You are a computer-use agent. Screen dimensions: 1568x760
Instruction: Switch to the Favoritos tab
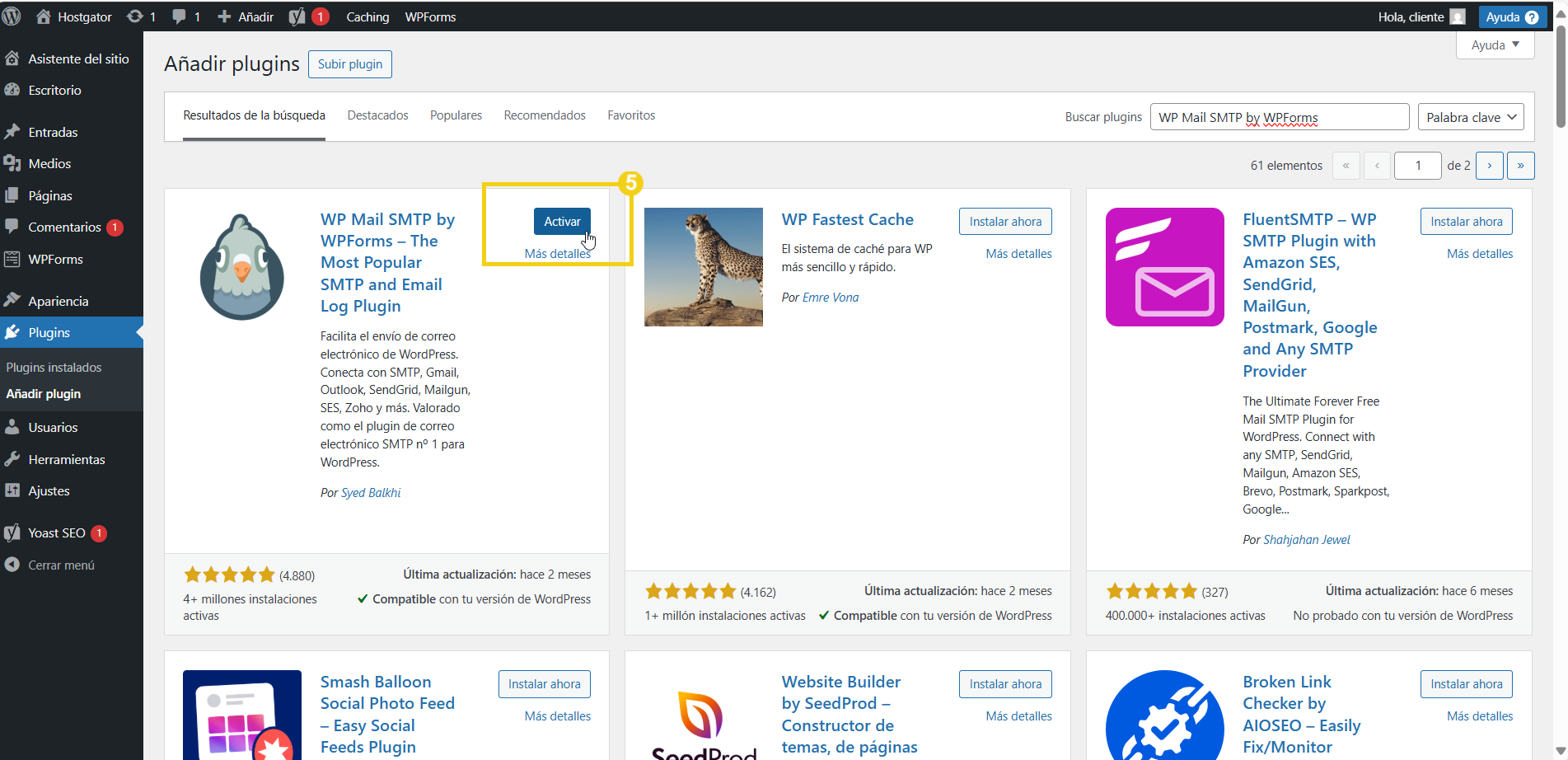coord(631,115)
